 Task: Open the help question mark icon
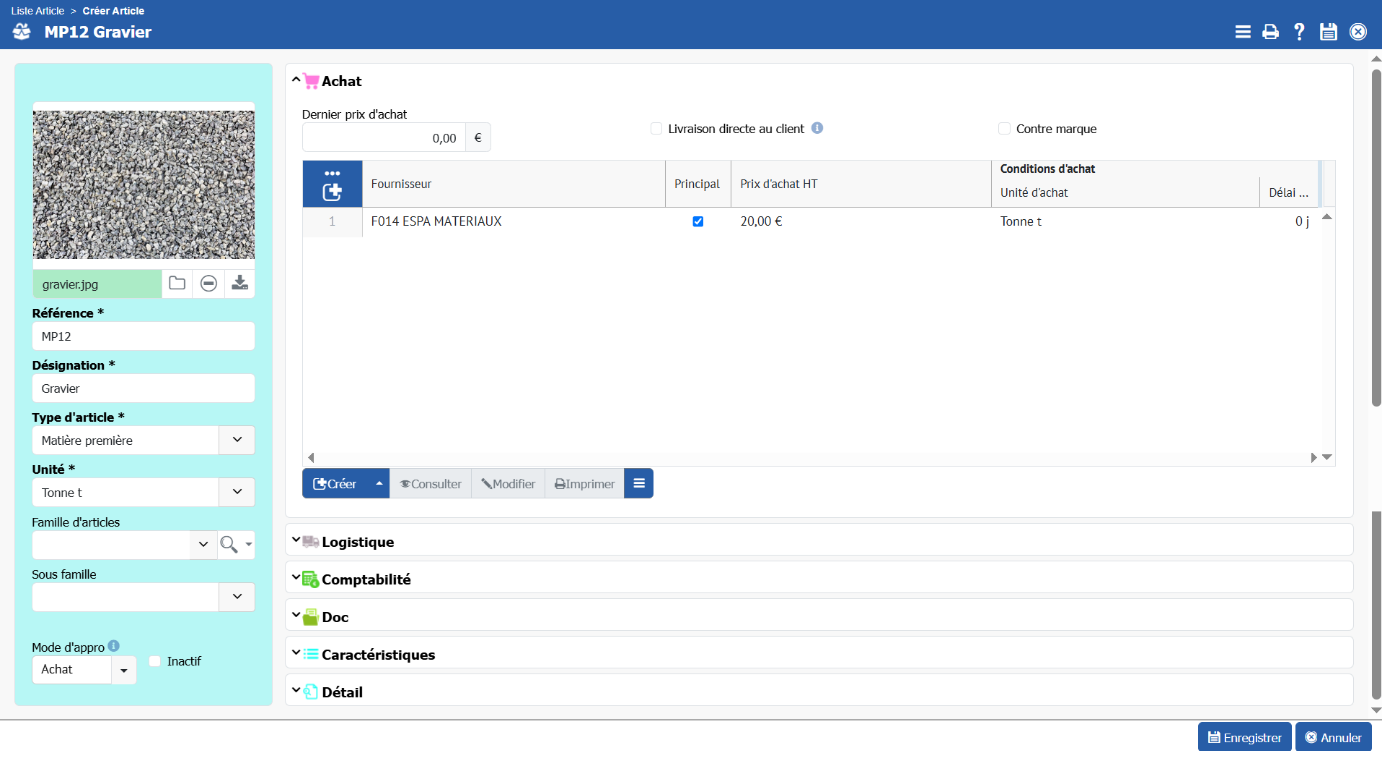pyautogui.click(x=1299, y=32)
